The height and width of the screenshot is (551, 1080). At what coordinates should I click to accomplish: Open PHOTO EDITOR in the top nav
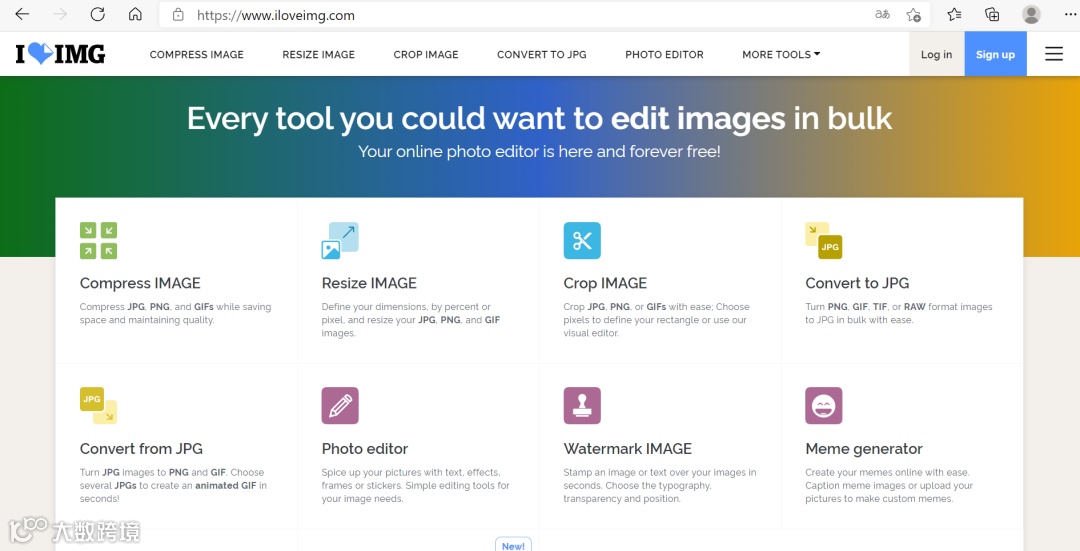(664, 54)
